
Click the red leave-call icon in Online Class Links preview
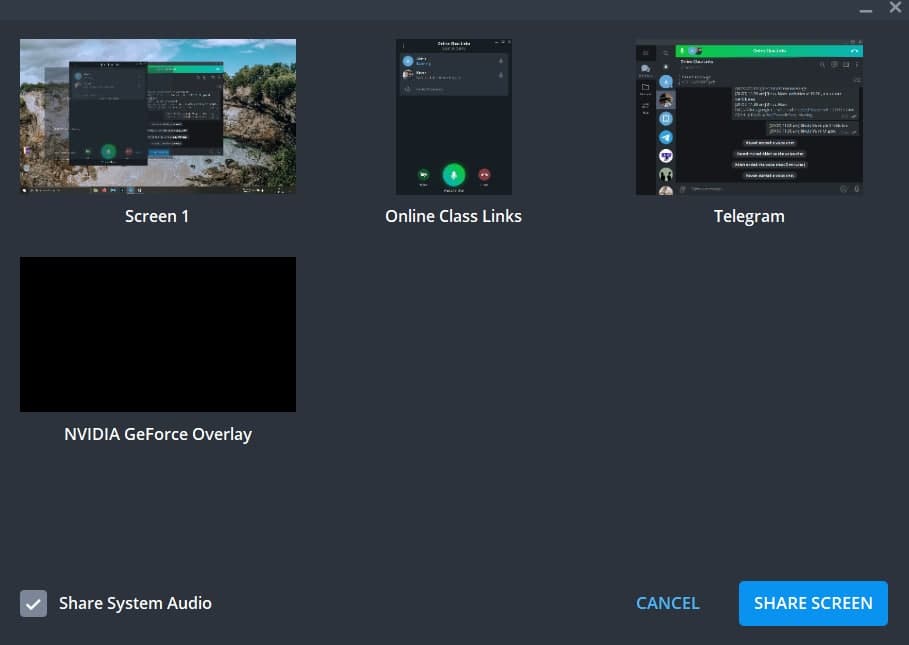[x=484, y=174]
